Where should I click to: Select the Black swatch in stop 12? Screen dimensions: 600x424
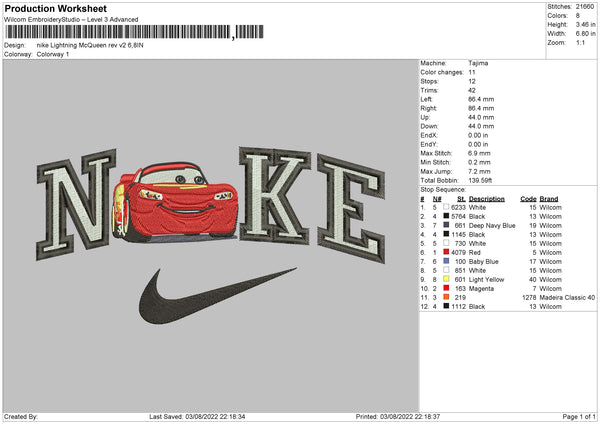(447, 306)
